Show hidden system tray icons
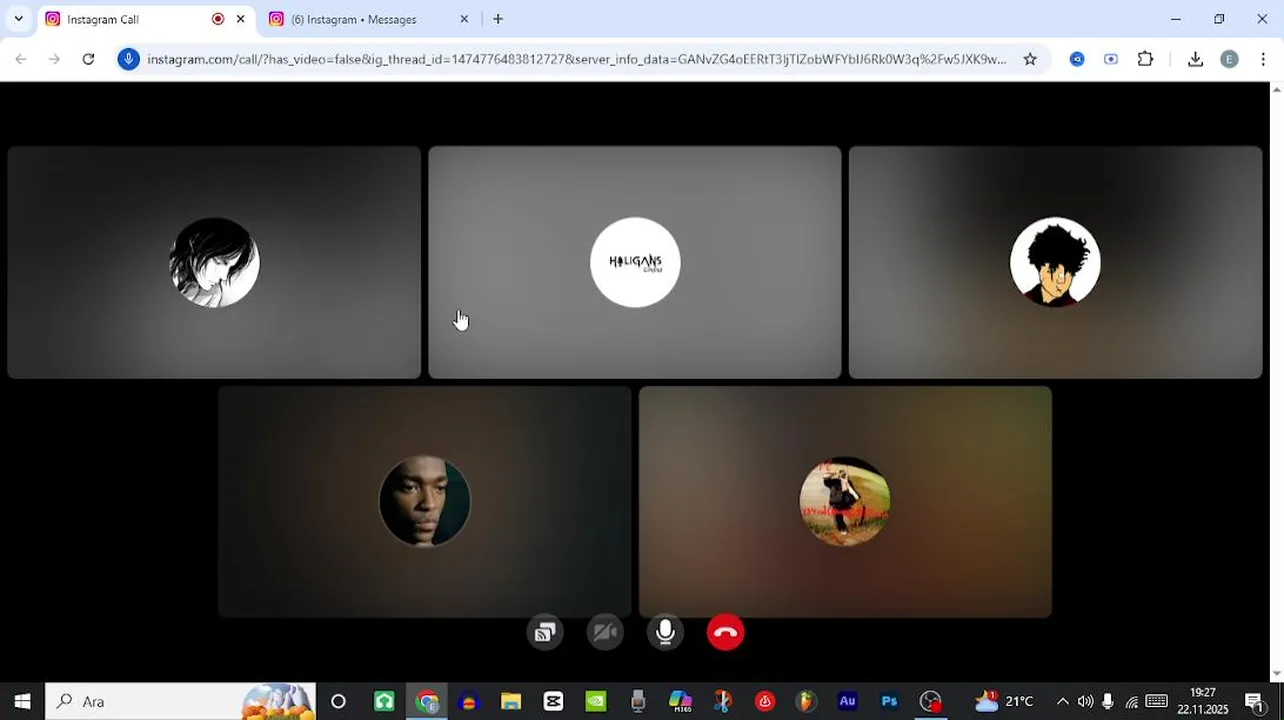Image resolution: width=1284 pixels, height=720 pixels. tap(1062, 701)
